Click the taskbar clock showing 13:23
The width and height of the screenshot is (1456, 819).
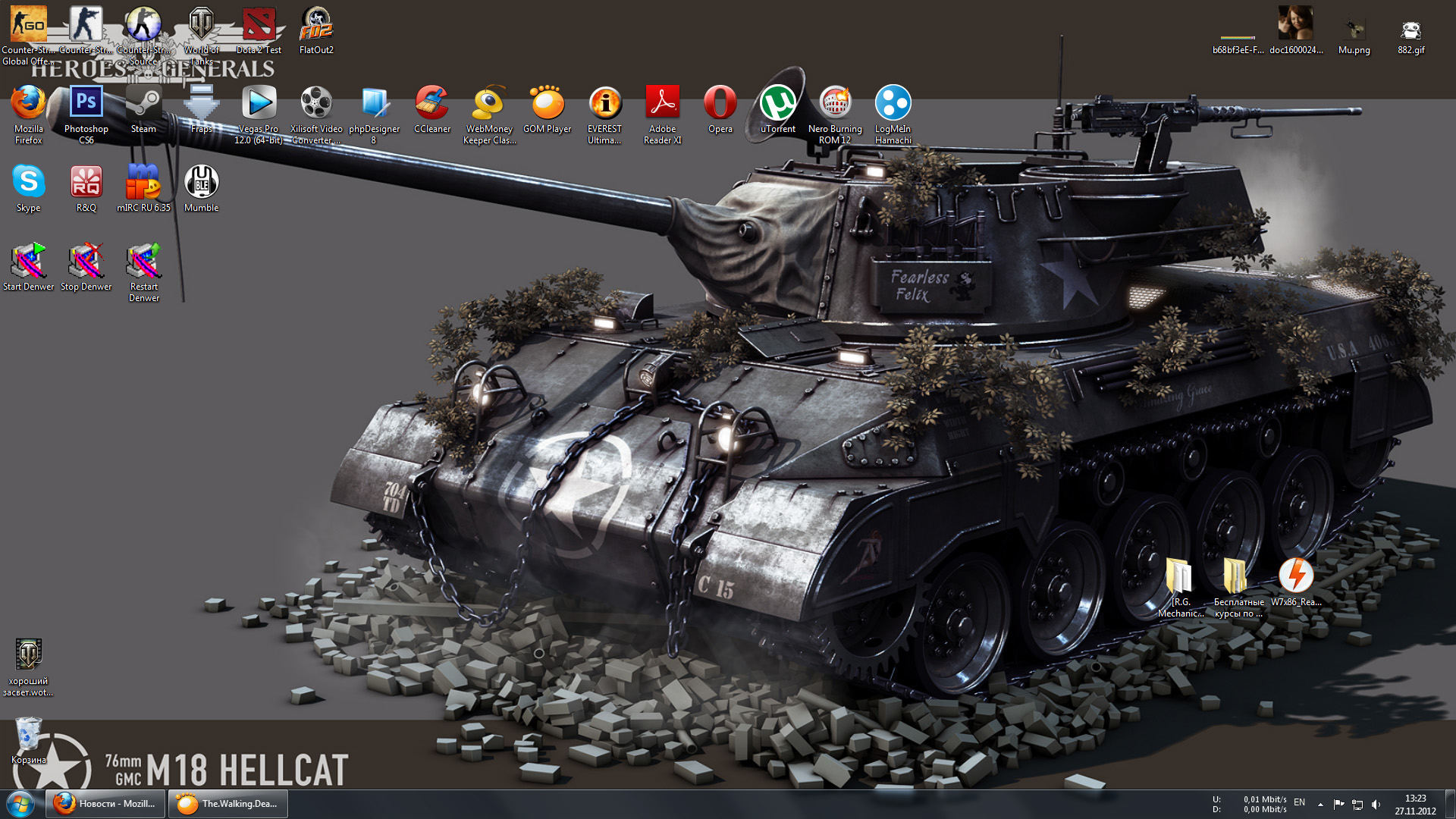(1415, 804)
